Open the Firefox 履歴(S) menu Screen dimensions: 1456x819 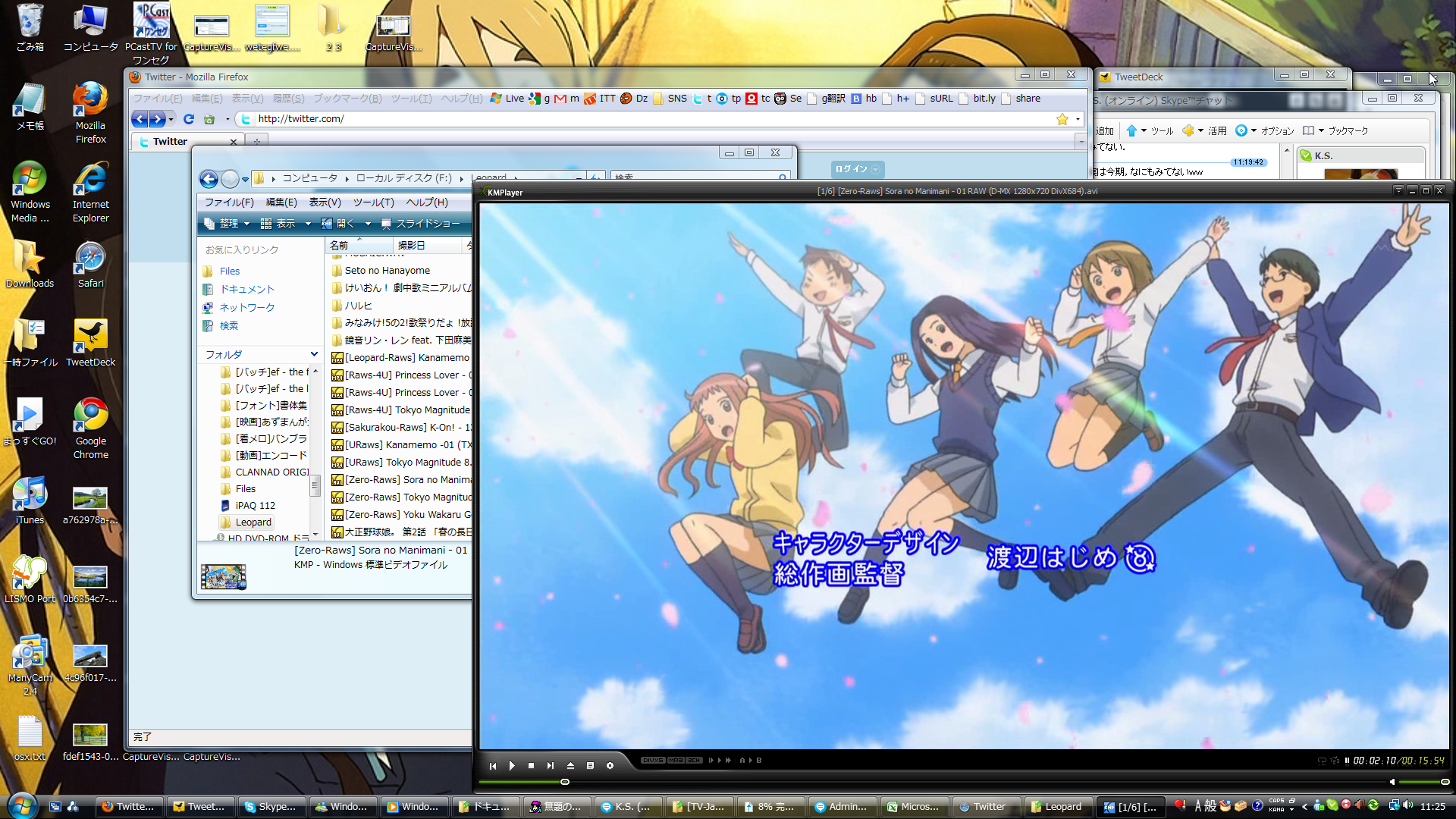coord(288,99)
